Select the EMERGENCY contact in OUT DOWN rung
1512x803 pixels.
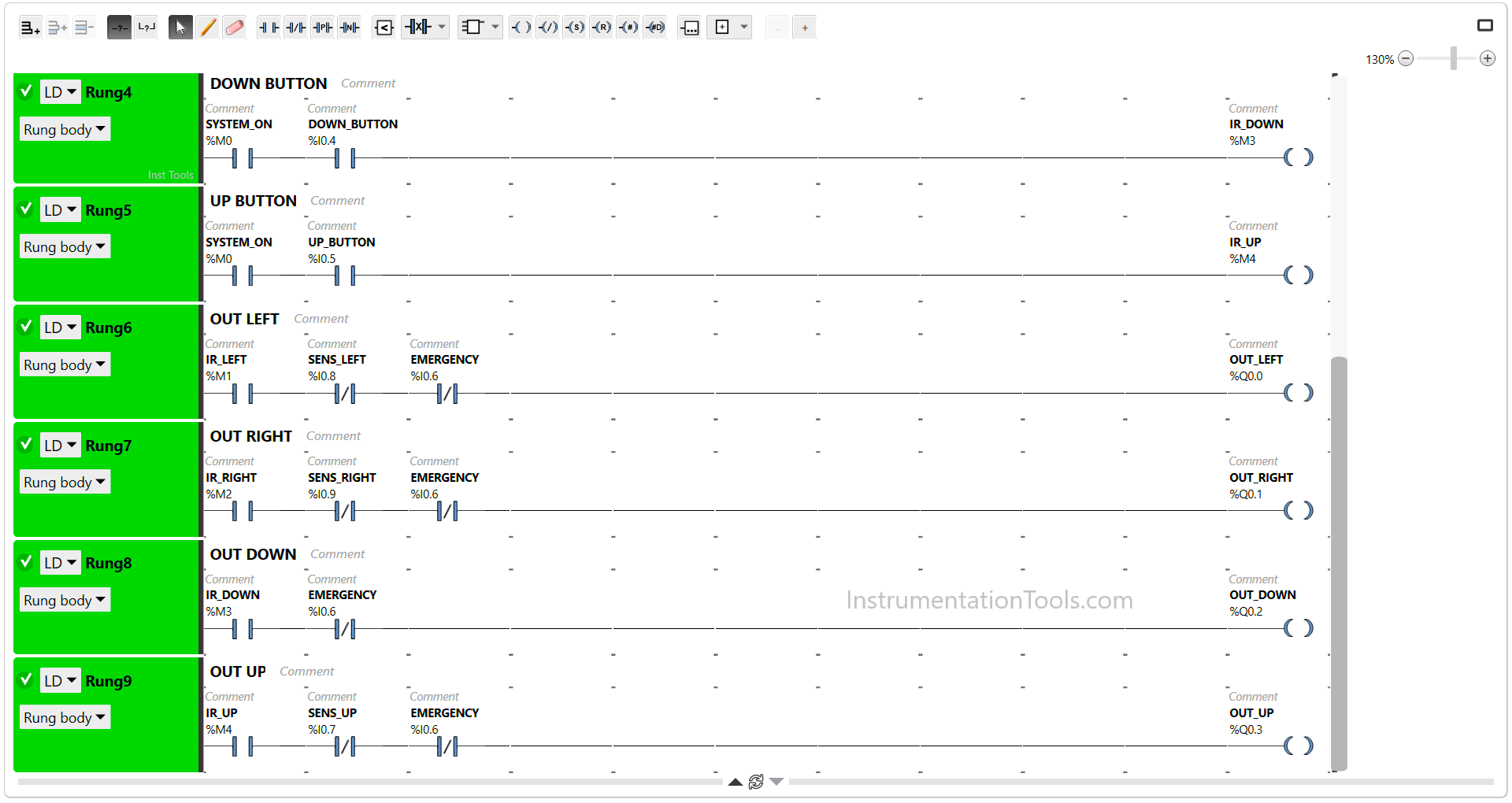pos(345,629)
